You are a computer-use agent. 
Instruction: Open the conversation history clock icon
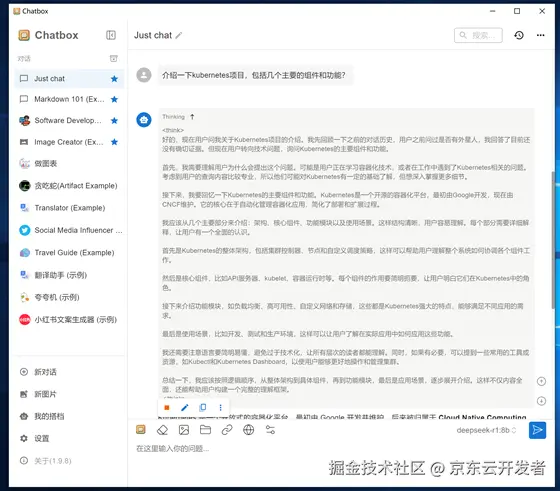click(519, 35)
